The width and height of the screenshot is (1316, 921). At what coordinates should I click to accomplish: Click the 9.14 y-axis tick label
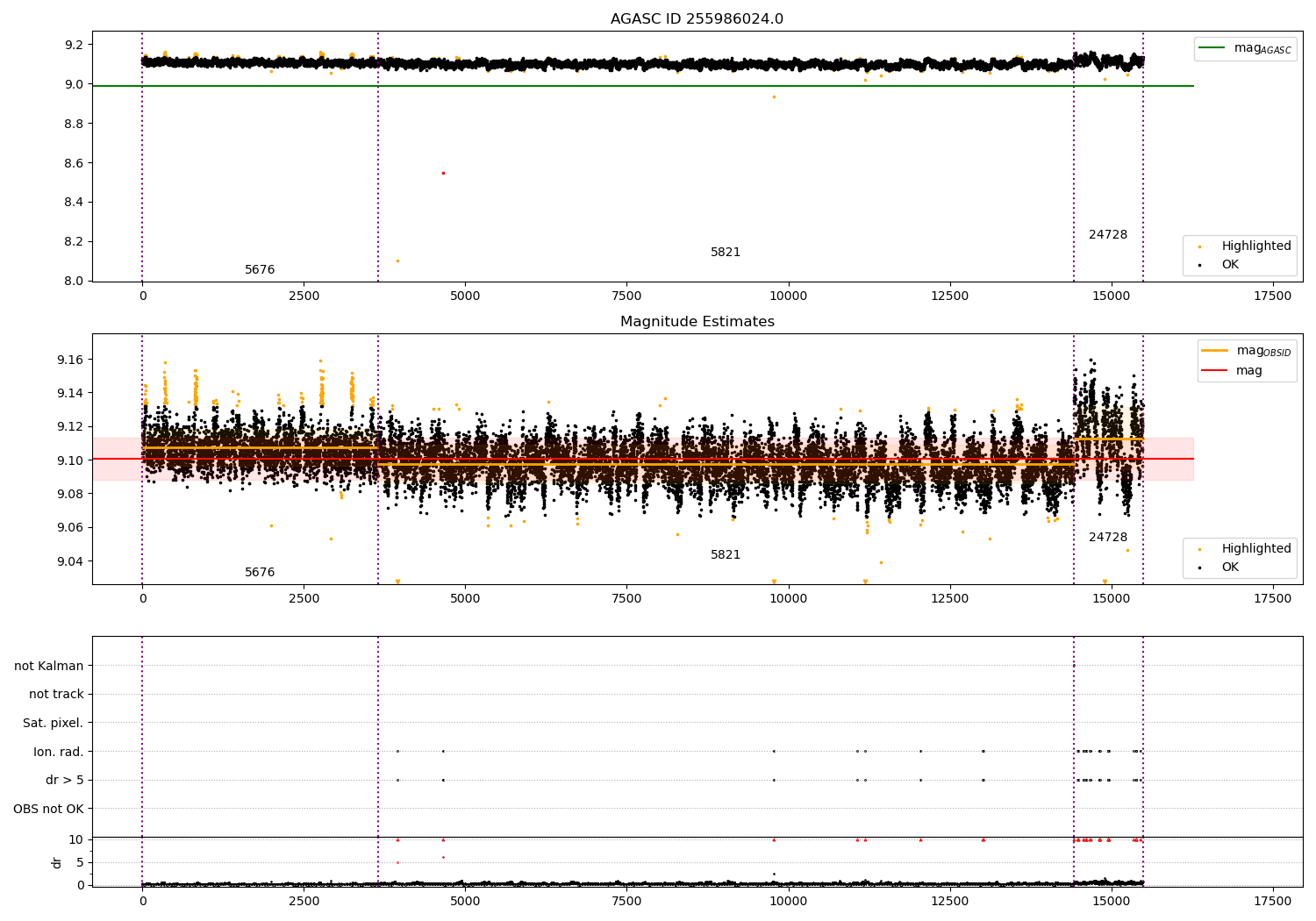(68, 393)
